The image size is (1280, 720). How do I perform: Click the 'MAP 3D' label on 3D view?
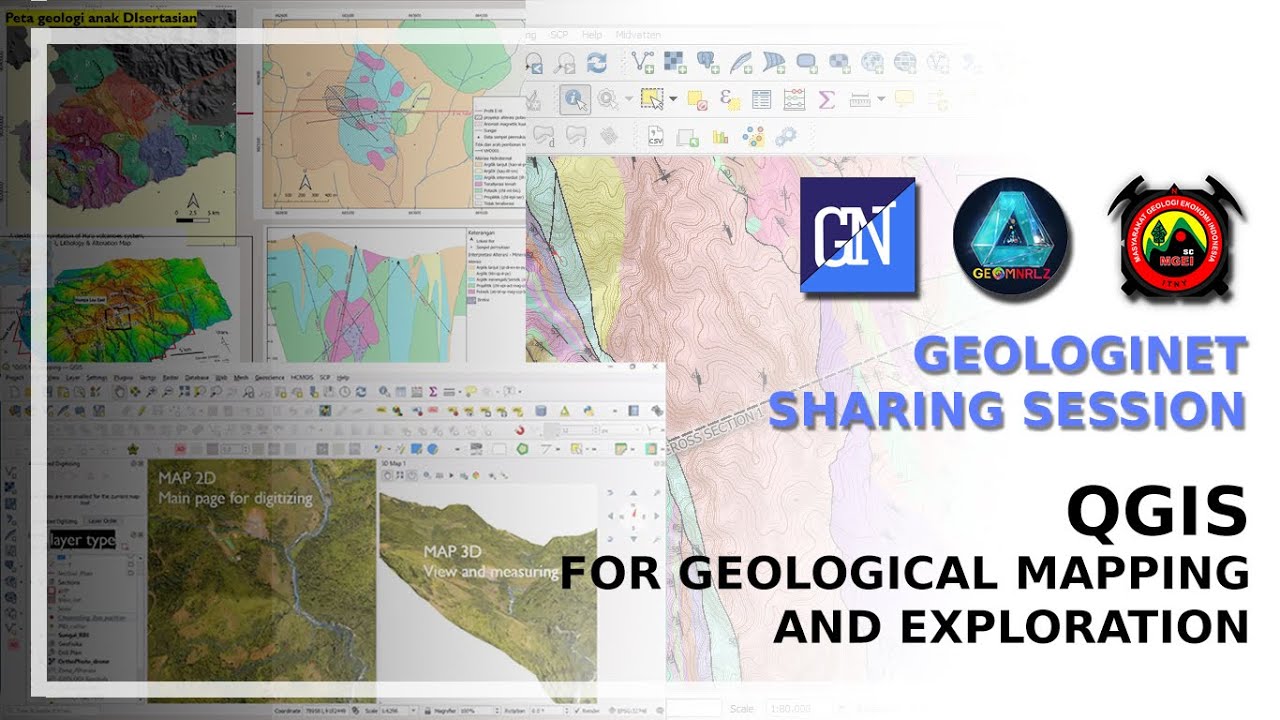[454, 551]
